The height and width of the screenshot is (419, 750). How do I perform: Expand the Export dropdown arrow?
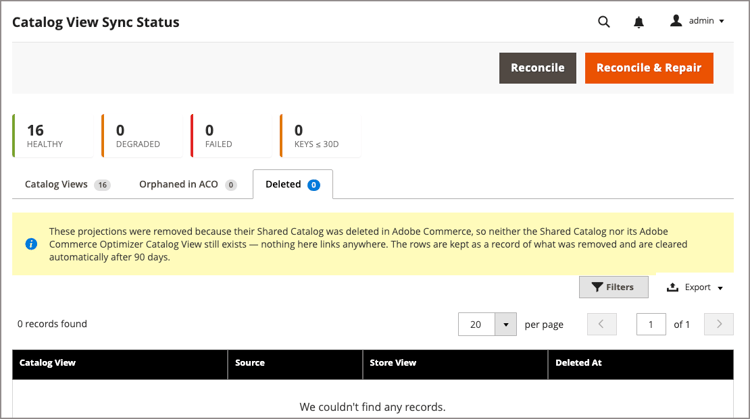pos(720,288)
